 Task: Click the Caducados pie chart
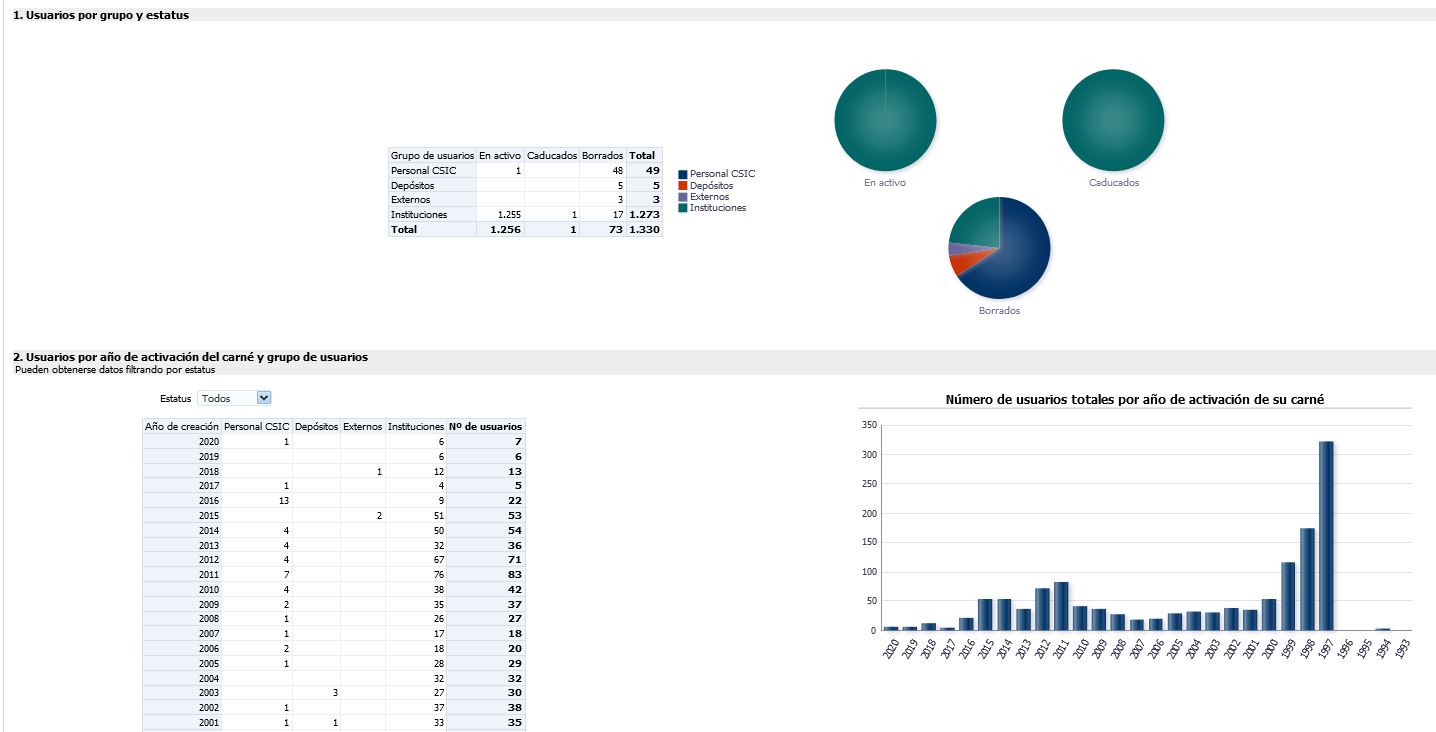pos(1113,120)
